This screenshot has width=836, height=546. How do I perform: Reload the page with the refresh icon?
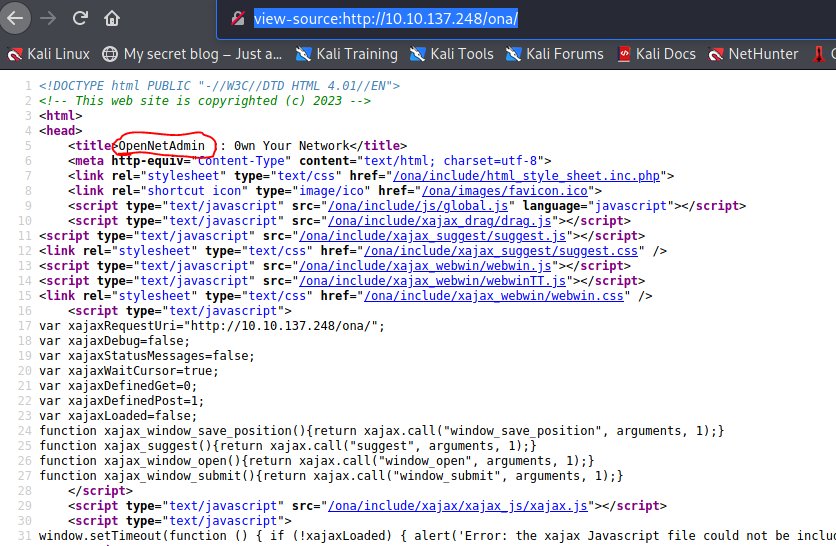(80, 18)
